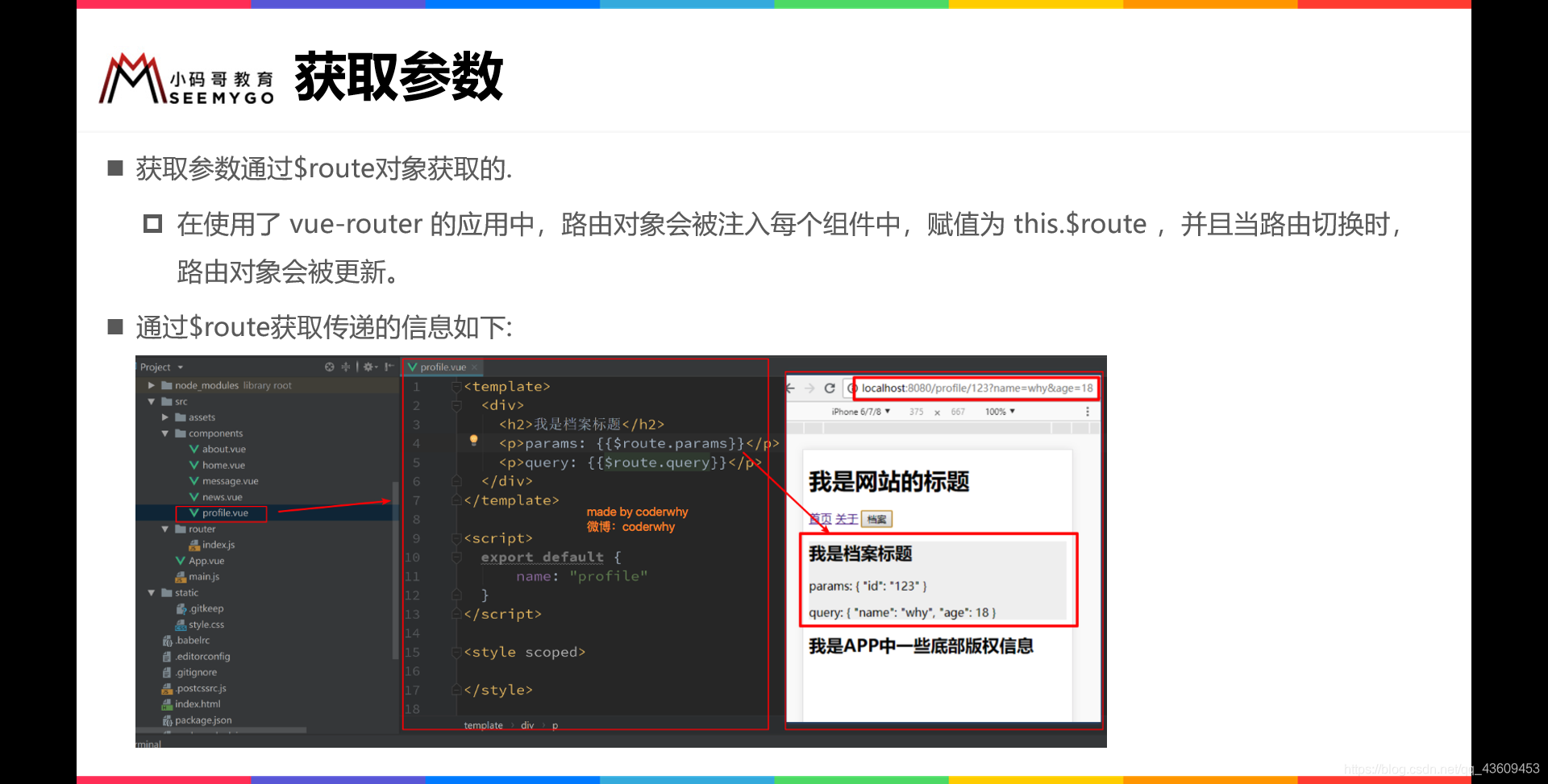Screen dimensions: 1548x784
Task: Click the JS file icon beside main.js
Action: point(181,577)
